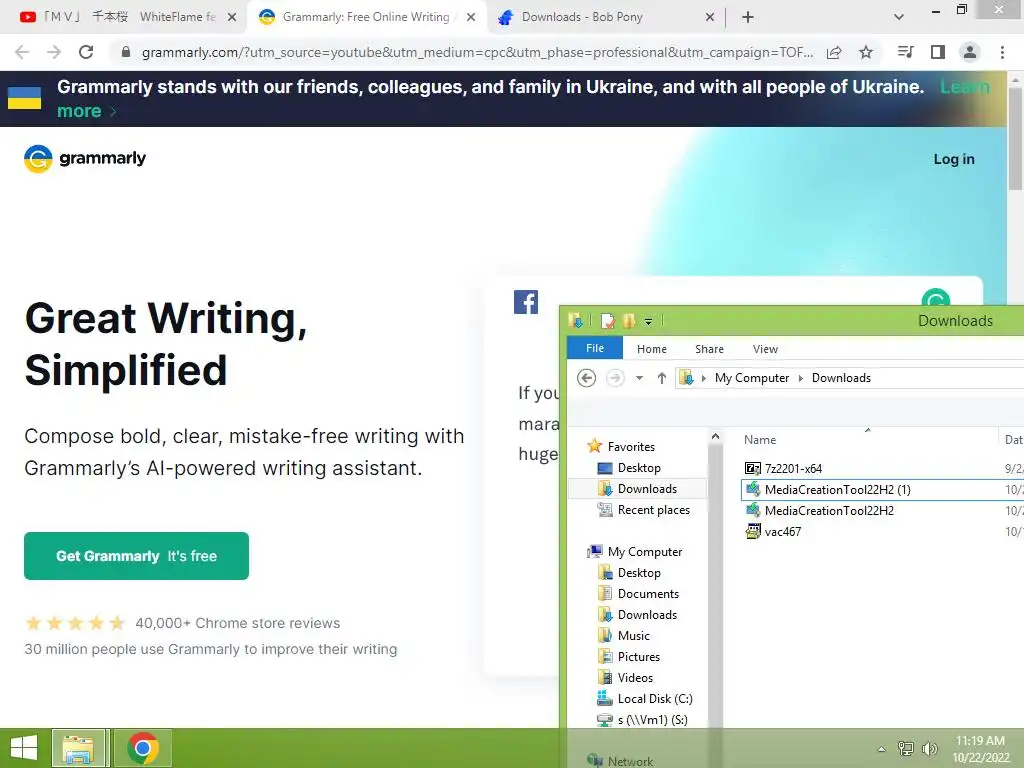This screenshot has height=768, width=1024.
Task: Close the Downloads - Bob Pony tab
Action: (710, 17)
